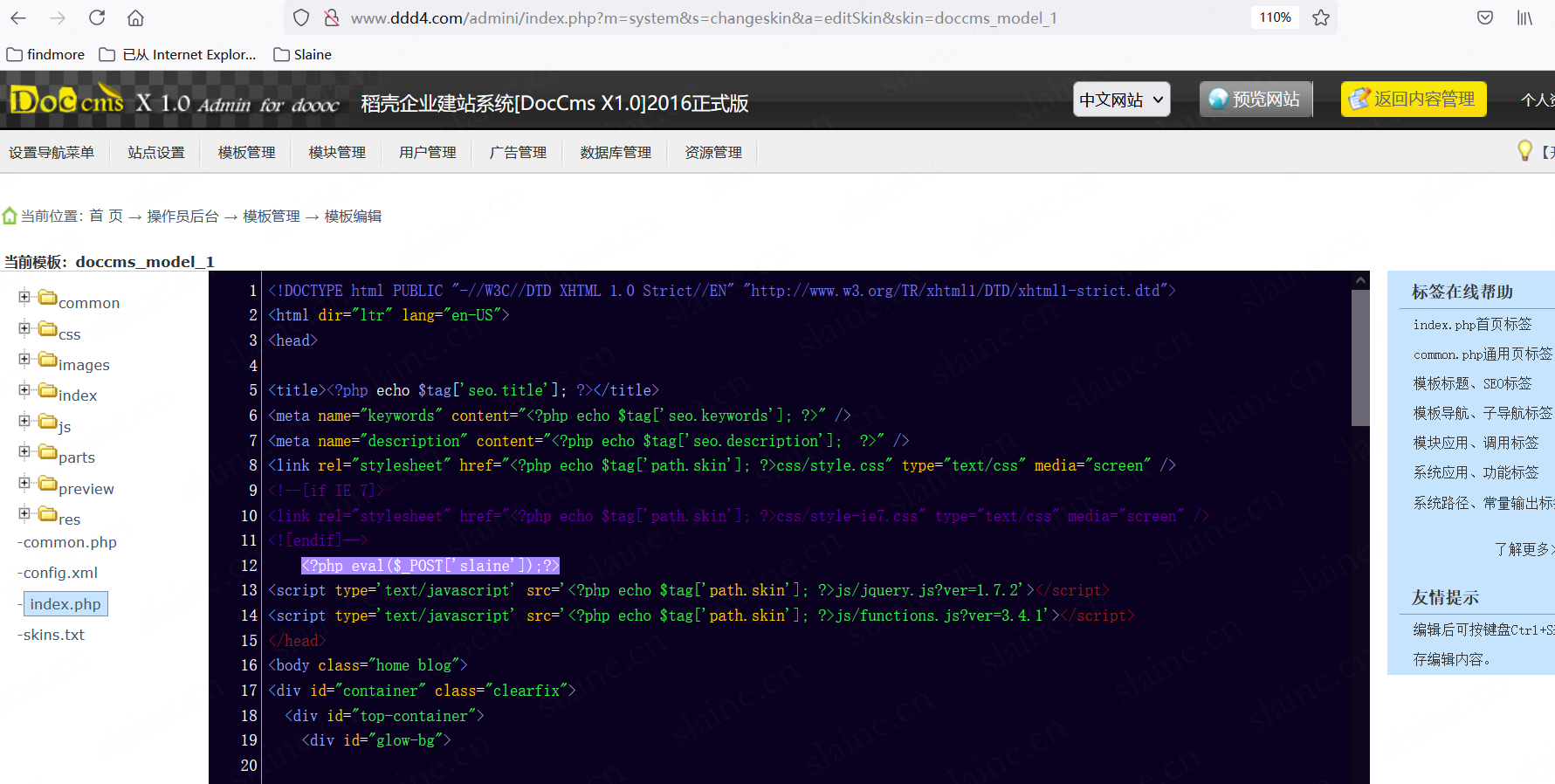This screenshot has height=784, width=1555.
Task: Expand the parts folder tree node
Action: click(x=24, y=451)
